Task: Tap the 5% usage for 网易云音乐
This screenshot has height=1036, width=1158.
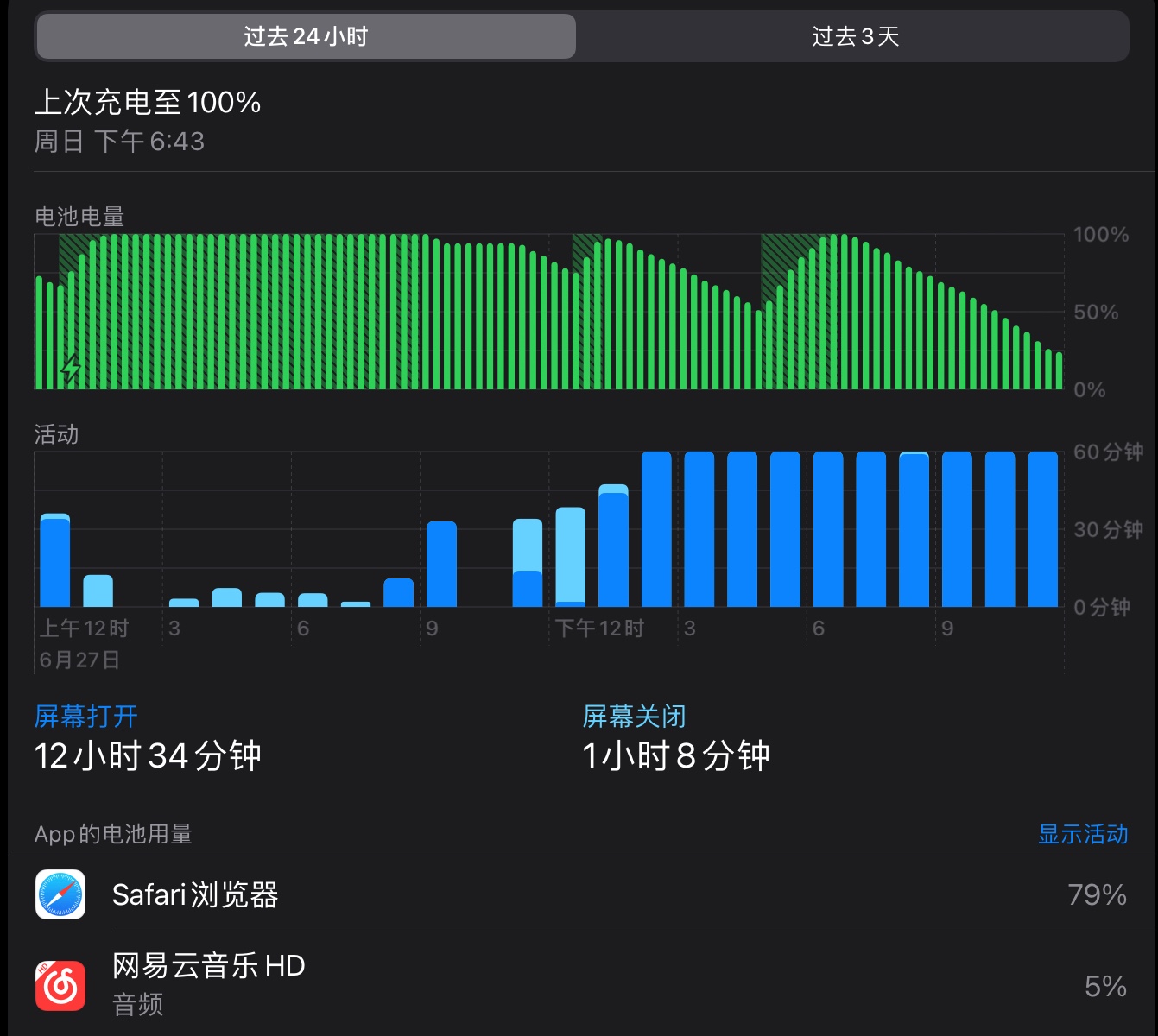Action: pyautogui.click(x=1104, y=986)
